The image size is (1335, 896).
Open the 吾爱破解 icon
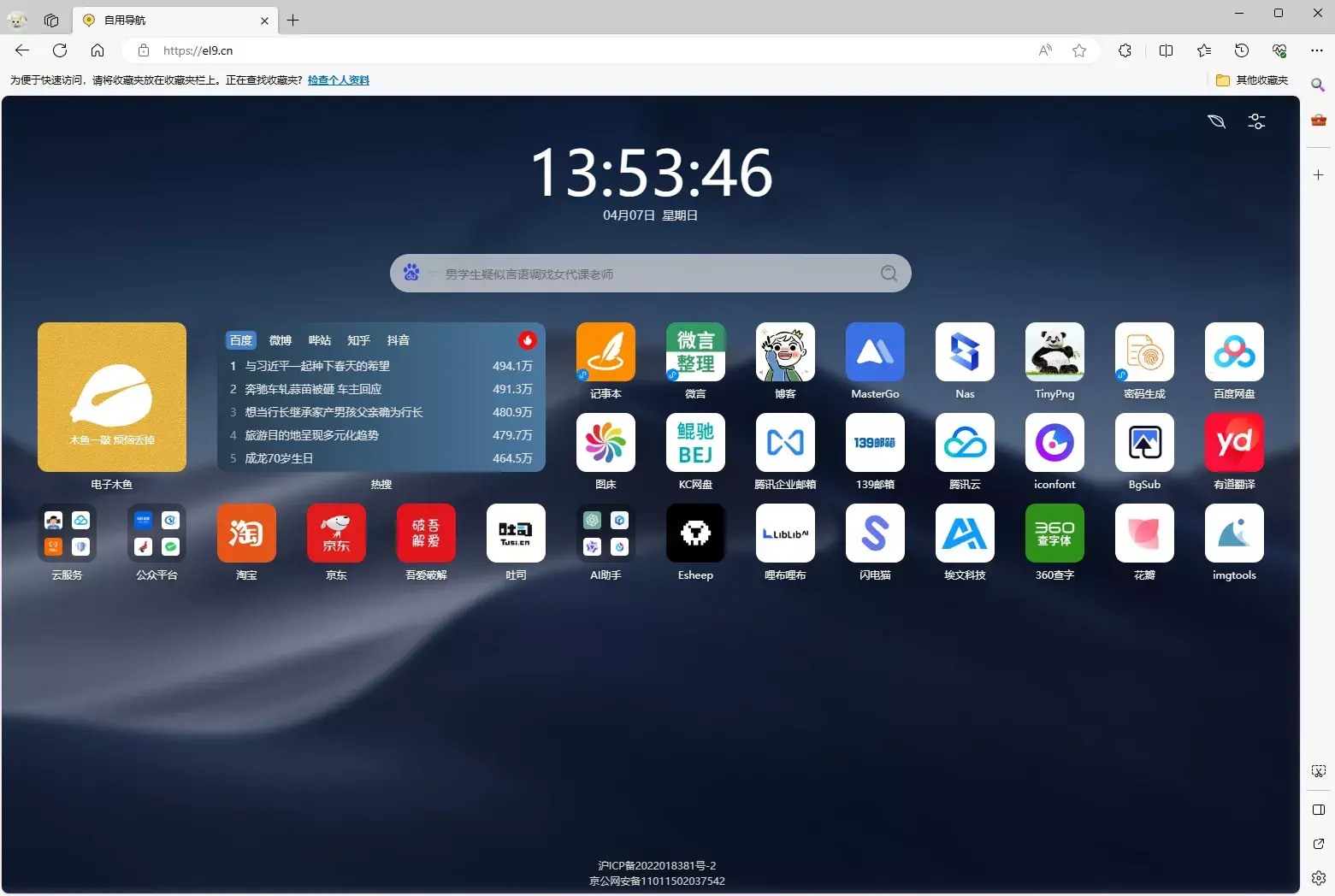click(426, 533)
